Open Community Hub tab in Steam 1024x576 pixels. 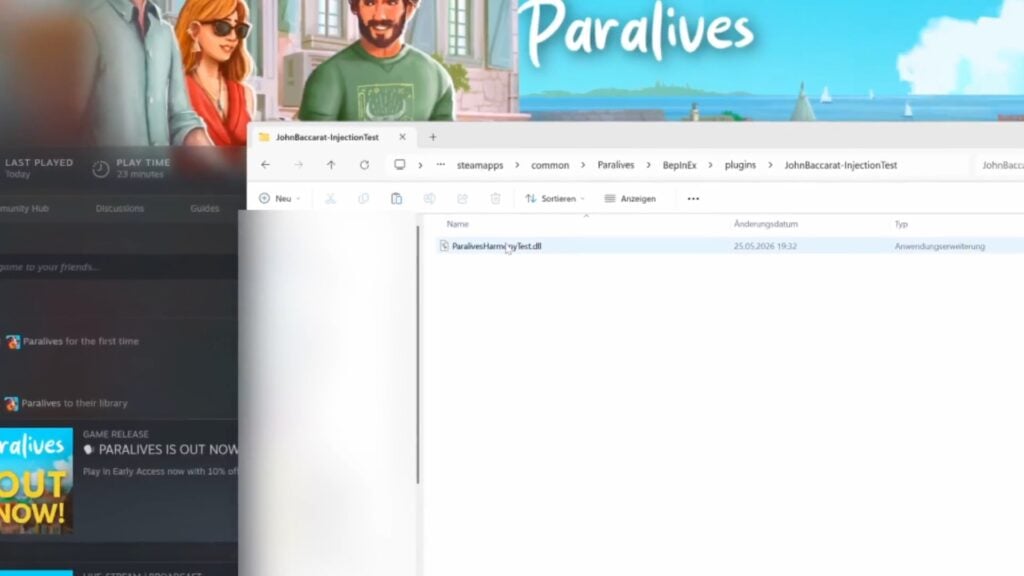click(x=24, y=208)
